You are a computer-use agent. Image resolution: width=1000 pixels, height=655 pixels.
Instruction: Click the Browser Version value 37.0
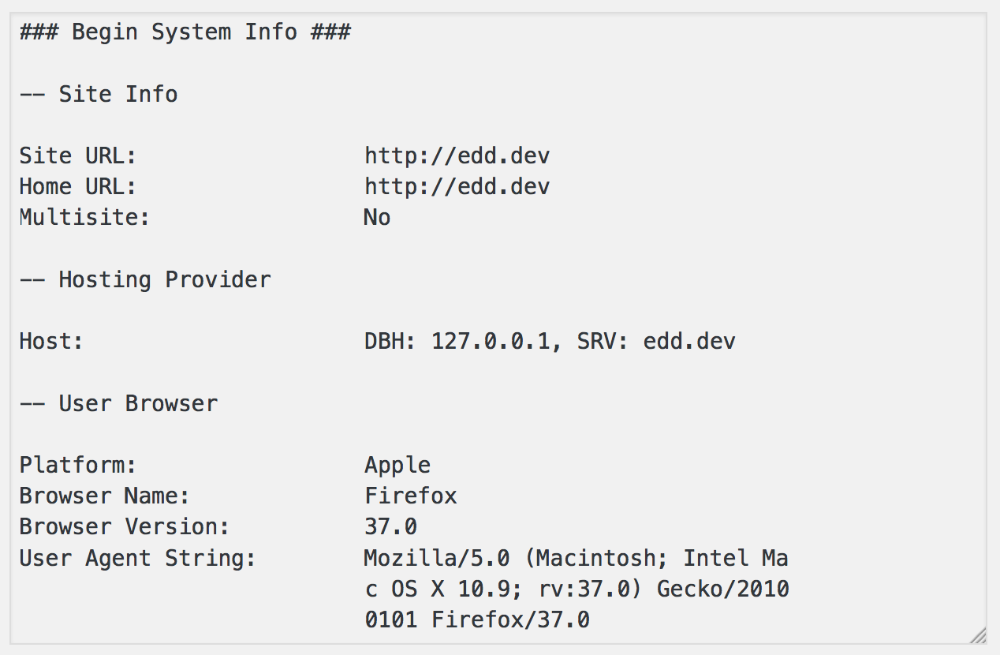coord(390,527)
